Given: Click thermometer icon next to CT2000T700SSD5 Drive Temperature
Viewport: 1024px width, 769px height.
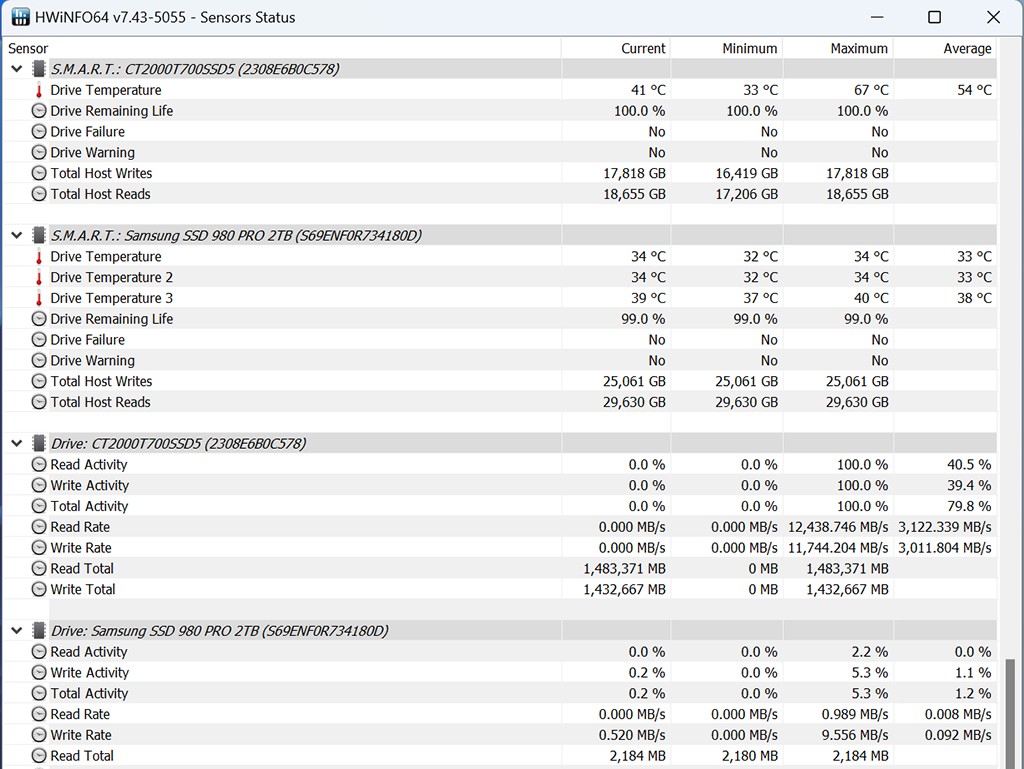Looking at the screenshot, I should click(x=39, y=90).
